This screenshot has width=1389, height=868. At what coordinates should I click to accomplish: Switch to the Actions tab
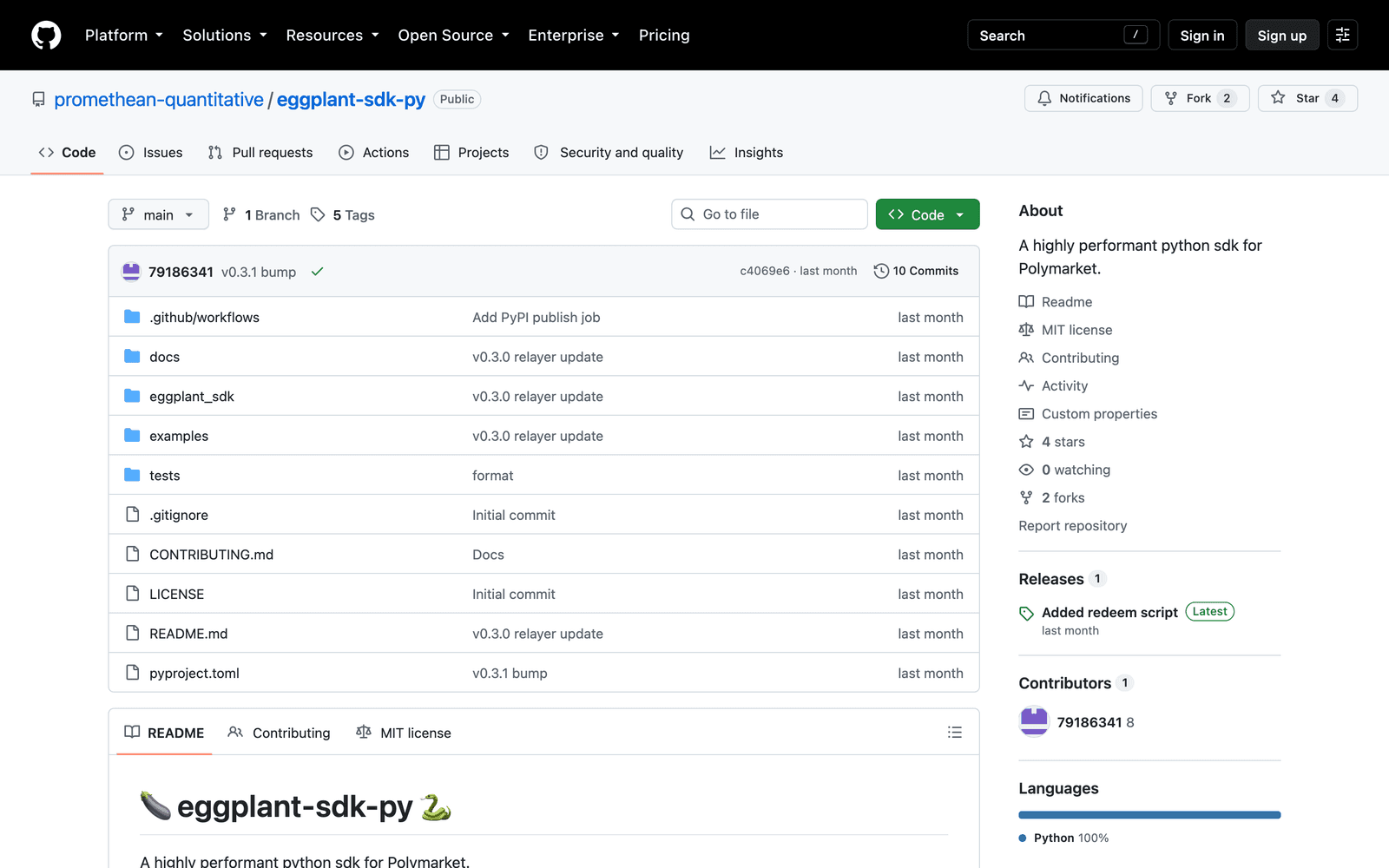[374, 153]
